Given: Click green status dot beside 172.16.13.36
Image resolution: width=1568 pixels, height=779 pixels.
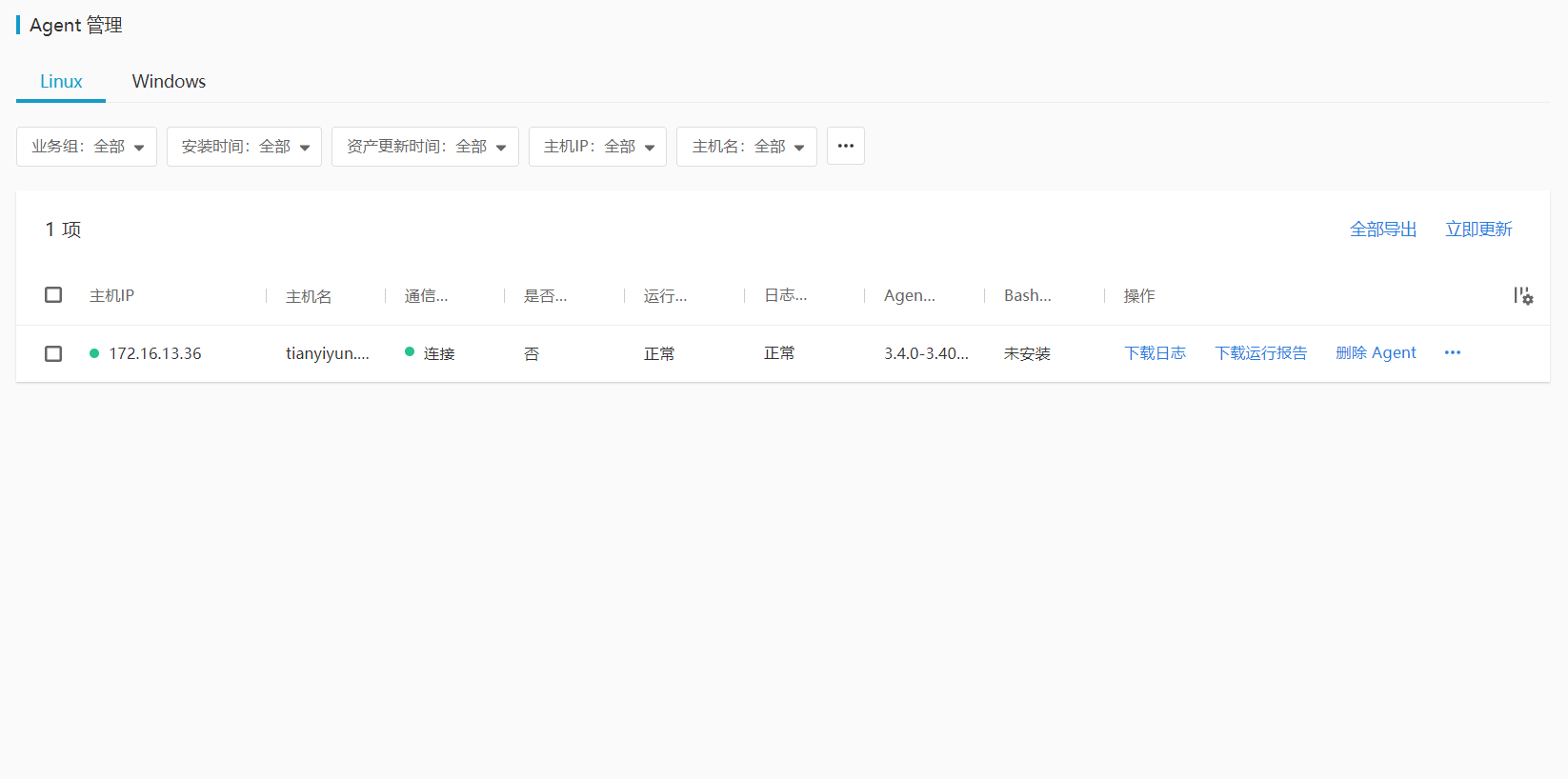Looking at the screenshot, I should tap(94, 353).
